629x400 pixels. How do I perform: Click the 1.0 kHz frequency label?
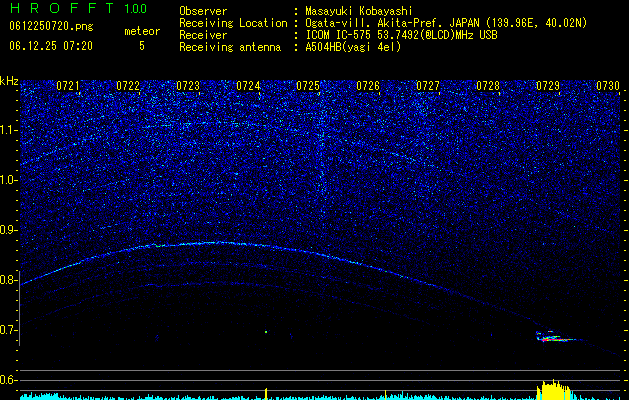point(9,180)
